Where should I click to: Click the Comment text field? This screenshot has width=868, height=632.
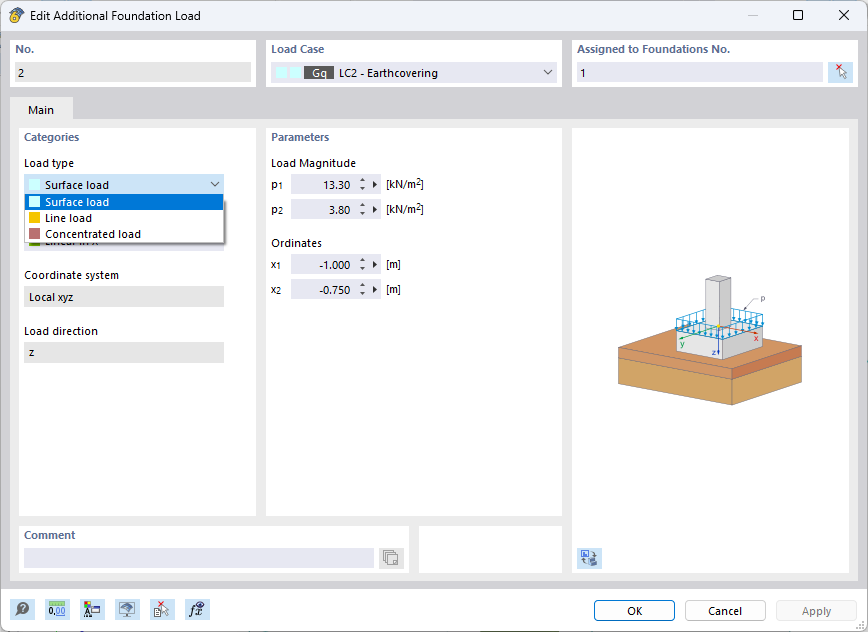tap(199, 558)
